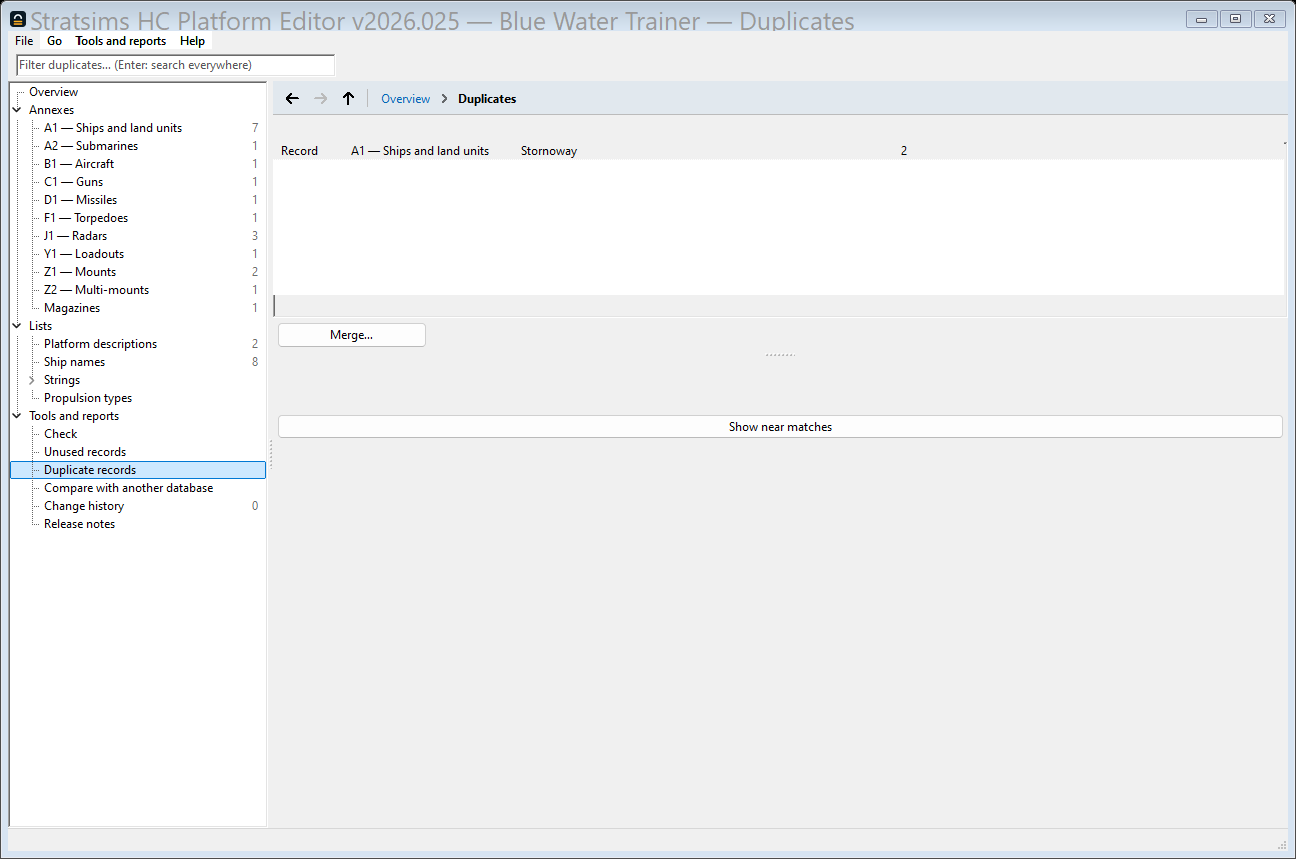Click Show near matches button
Image resolution: width=1296 pixels, height=859 pixels.
(780, 427)
